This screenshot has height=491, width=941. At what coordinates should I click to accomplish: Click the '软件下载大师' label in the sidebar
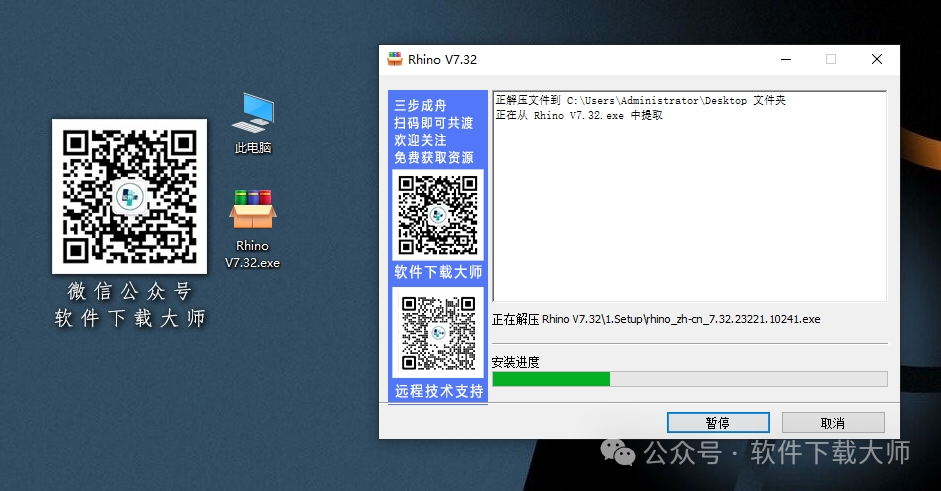(x=438, y=272)
